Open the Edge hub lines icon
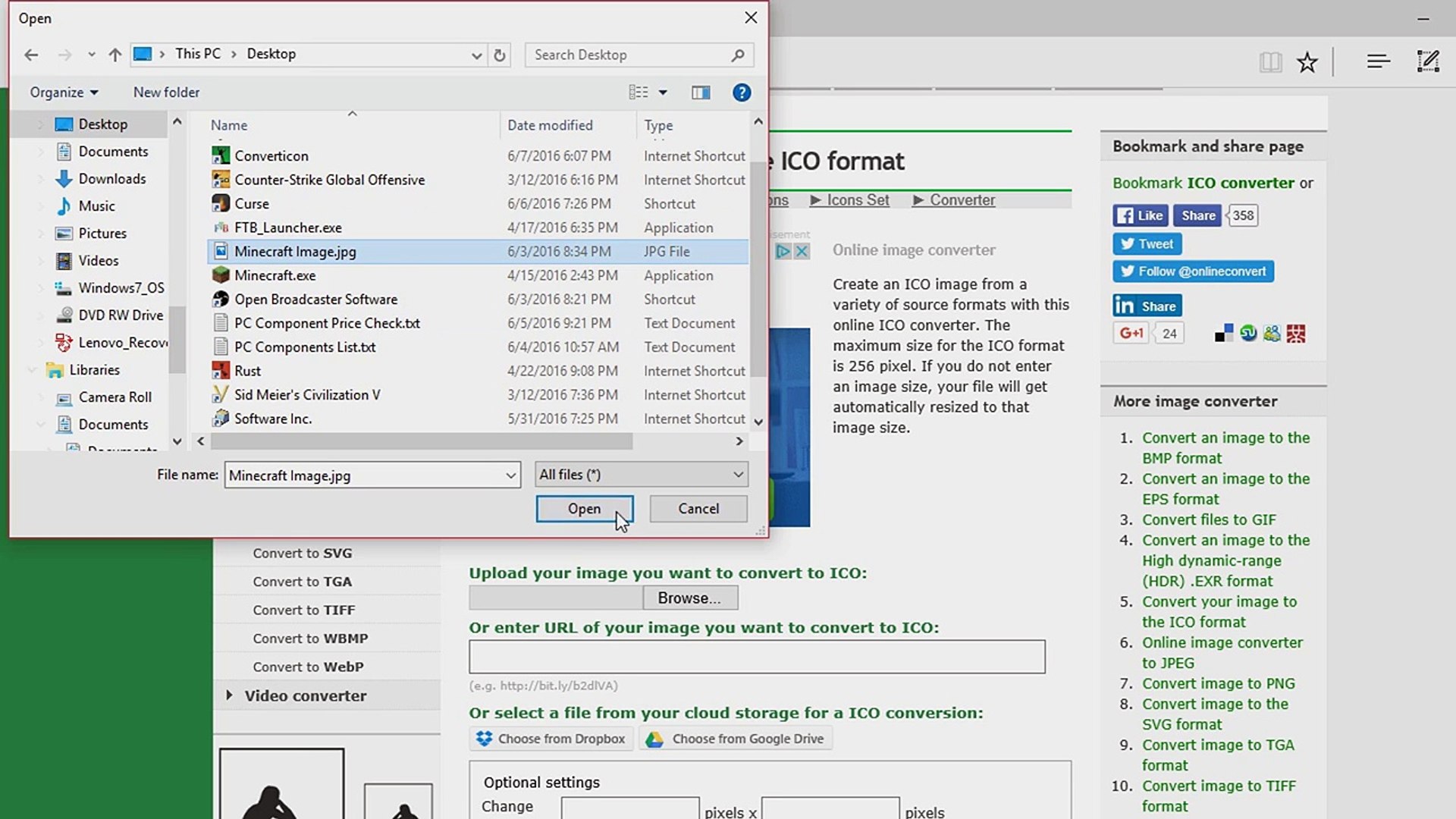1456x819 pixels. point(1378,61)
